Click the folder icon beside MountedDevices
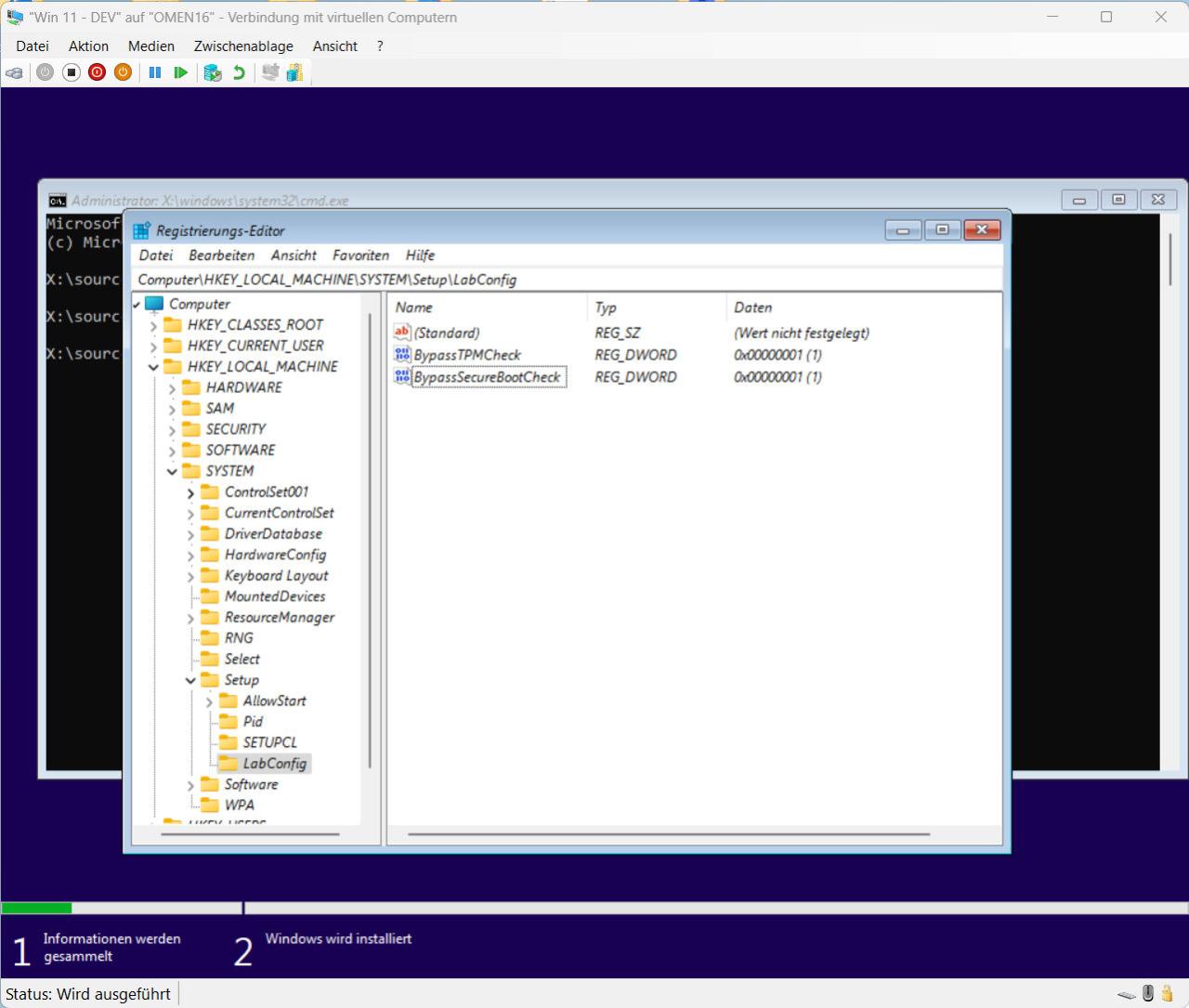The image size is (1189, 1008). tap(210, 596)
